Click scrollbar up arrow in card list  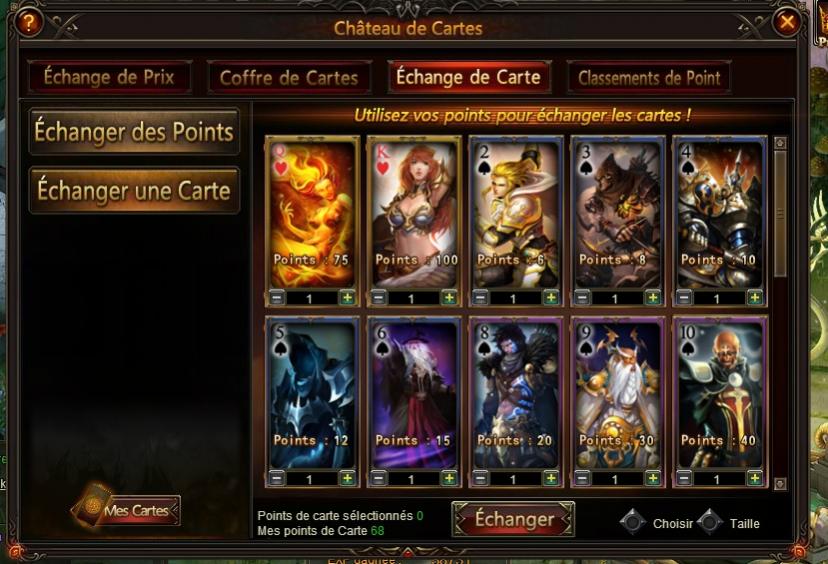click(x=780, y=143)
